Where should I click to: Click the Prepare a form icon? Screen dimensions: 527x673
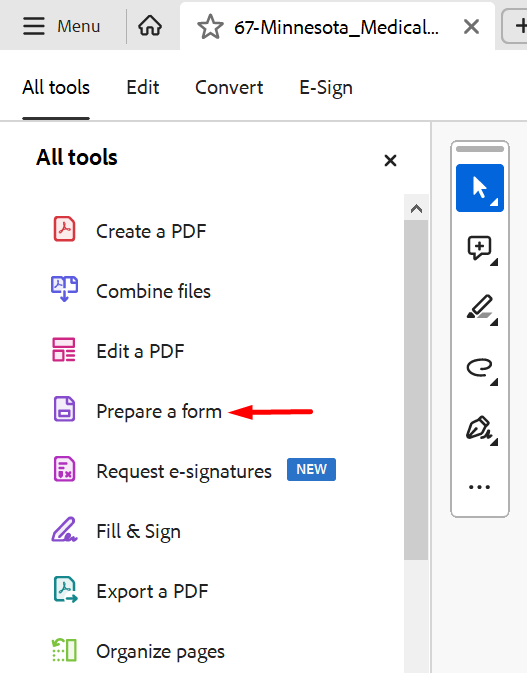(x=64, y=409)
